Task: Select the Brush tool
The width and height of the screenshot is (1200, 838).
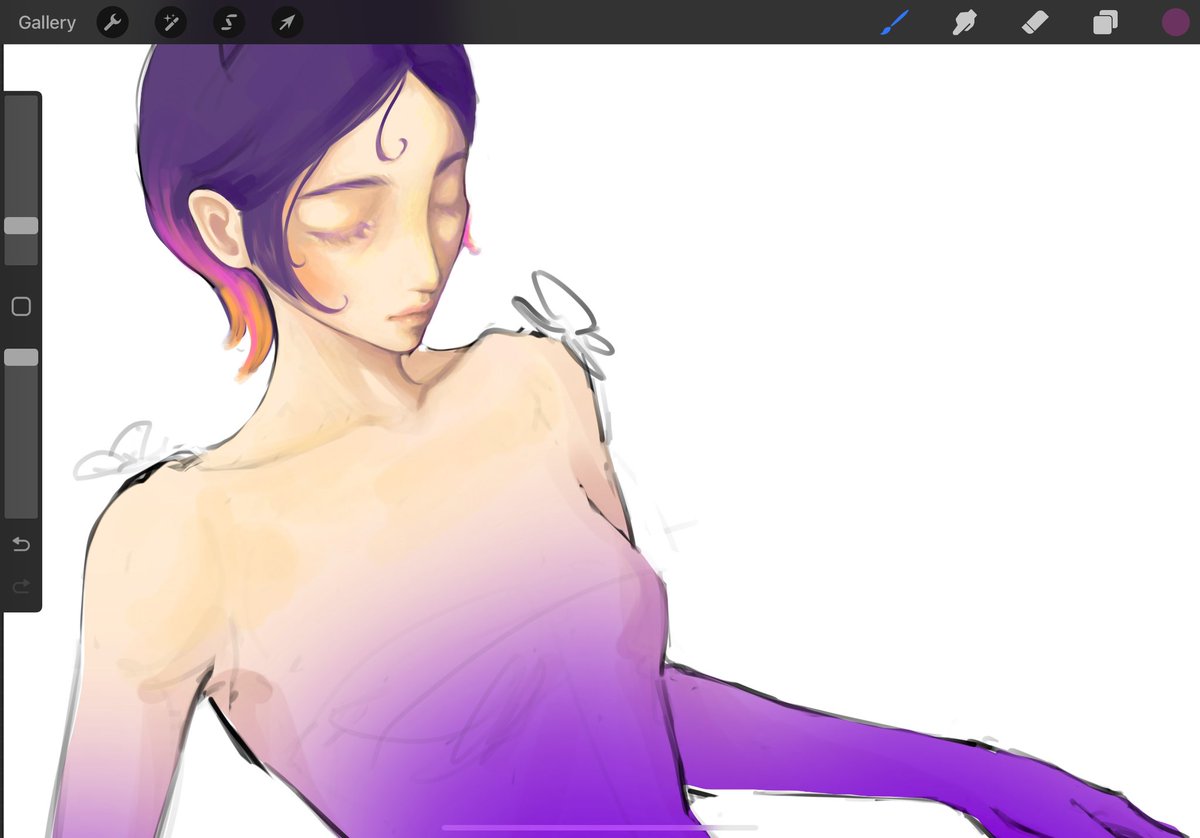Action: pyautogui.click(x=894, y=22)
